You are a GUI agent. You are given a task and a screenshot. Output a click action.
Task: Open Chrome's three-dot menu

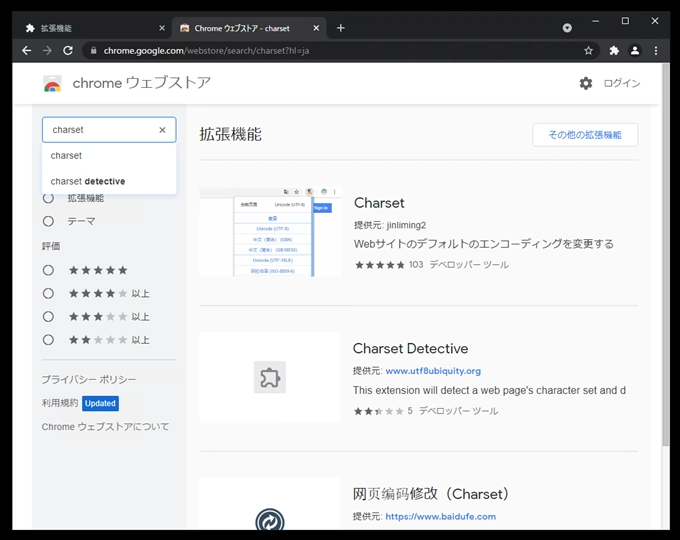[x=656, y=51]
